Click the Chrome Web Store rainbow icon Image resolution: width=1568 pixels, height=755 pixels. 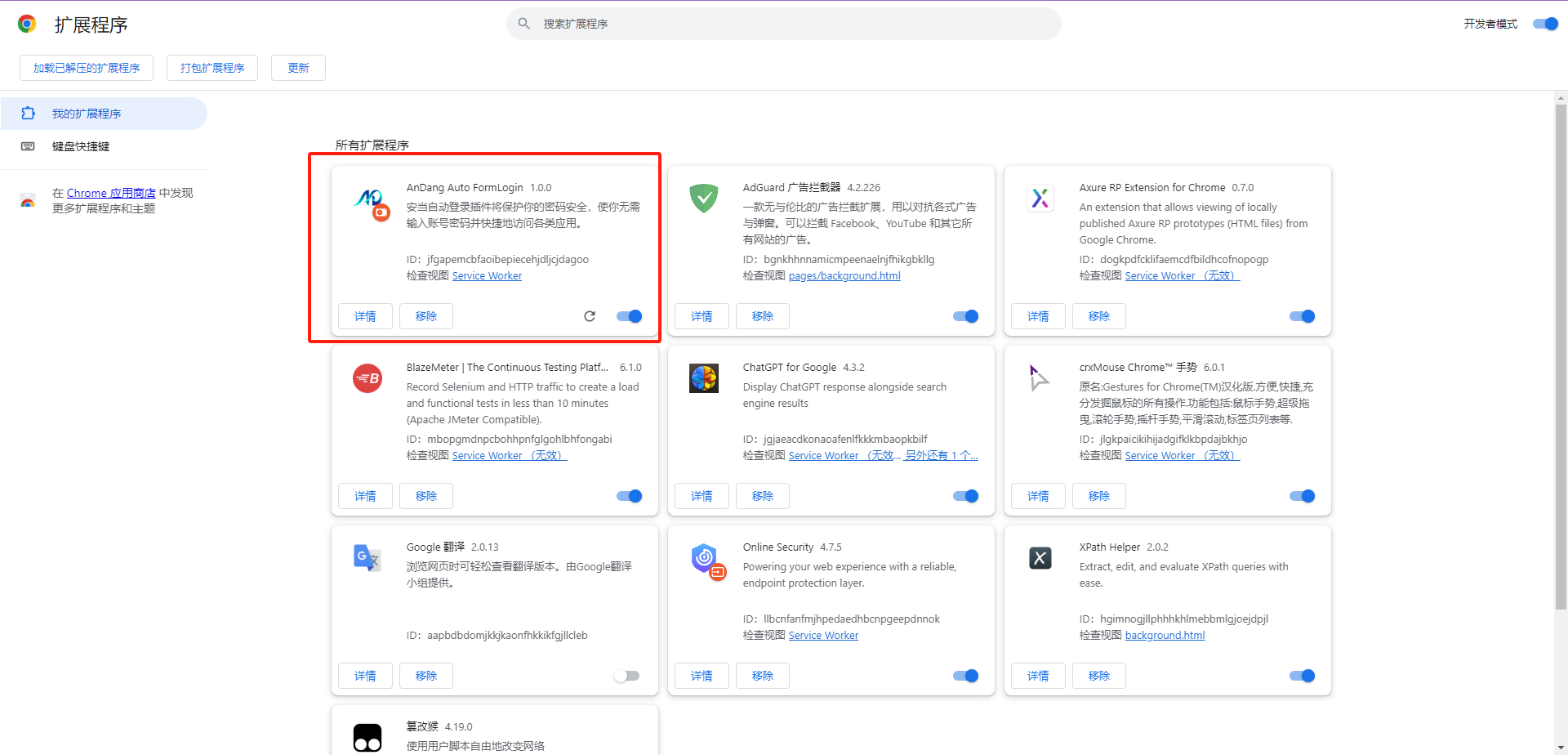[x=28, y=200]
